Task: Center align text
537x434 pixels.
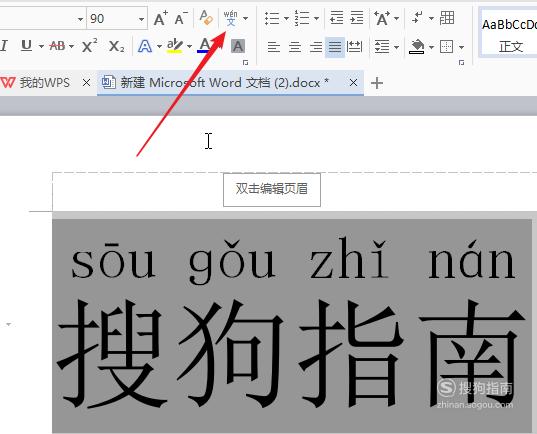Action: coord(295,47)
